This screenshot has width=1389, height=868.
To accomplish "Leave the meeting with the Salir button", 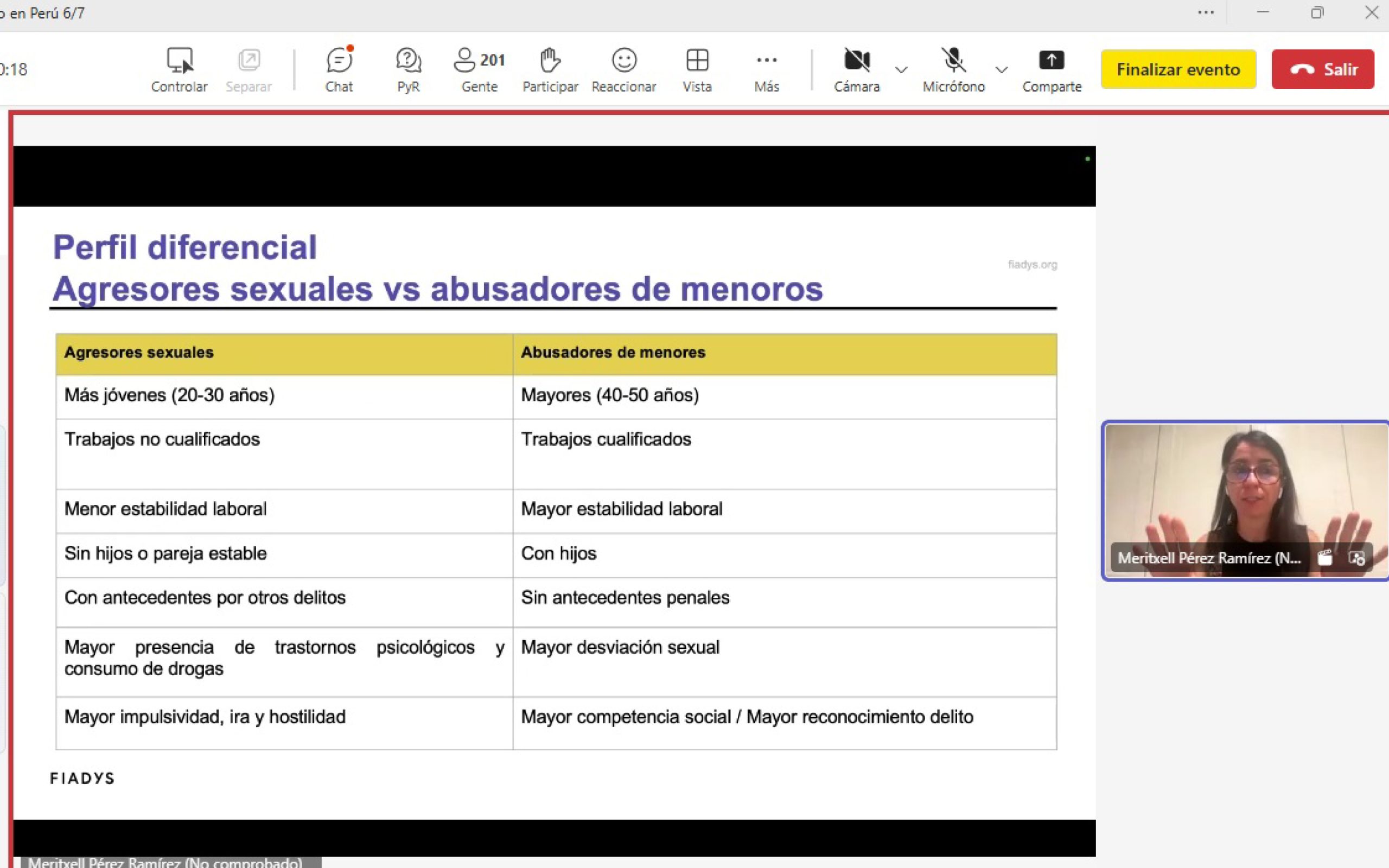I will pos(1323,69).
